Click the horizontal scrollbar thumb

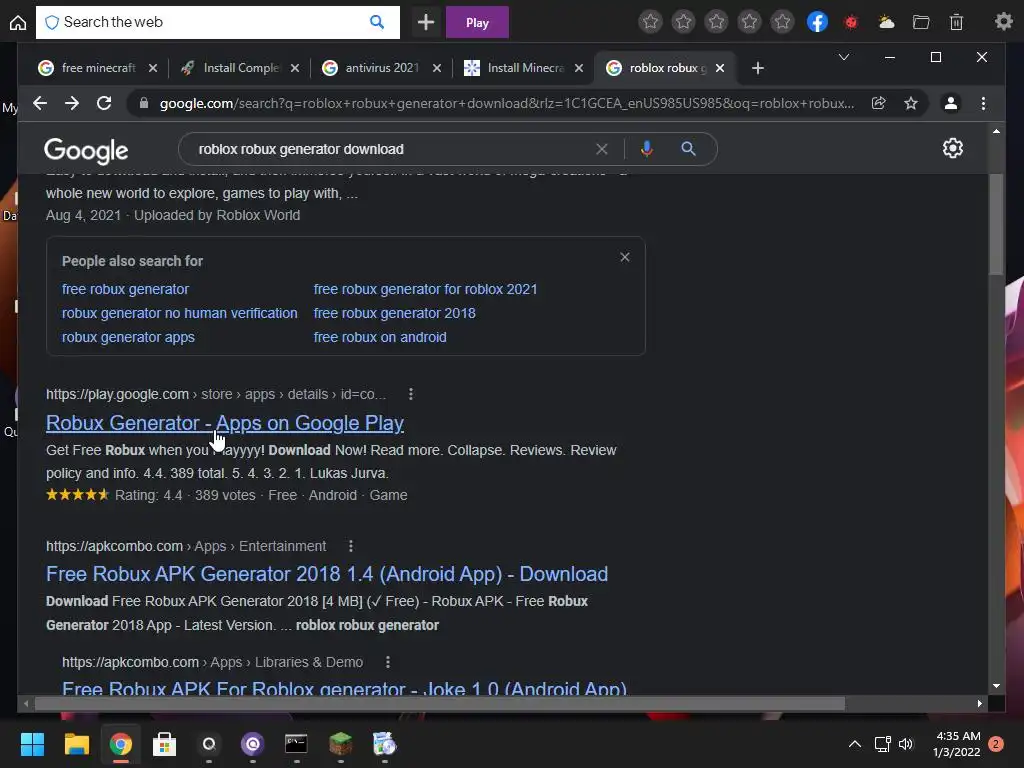tap(440, 703)
